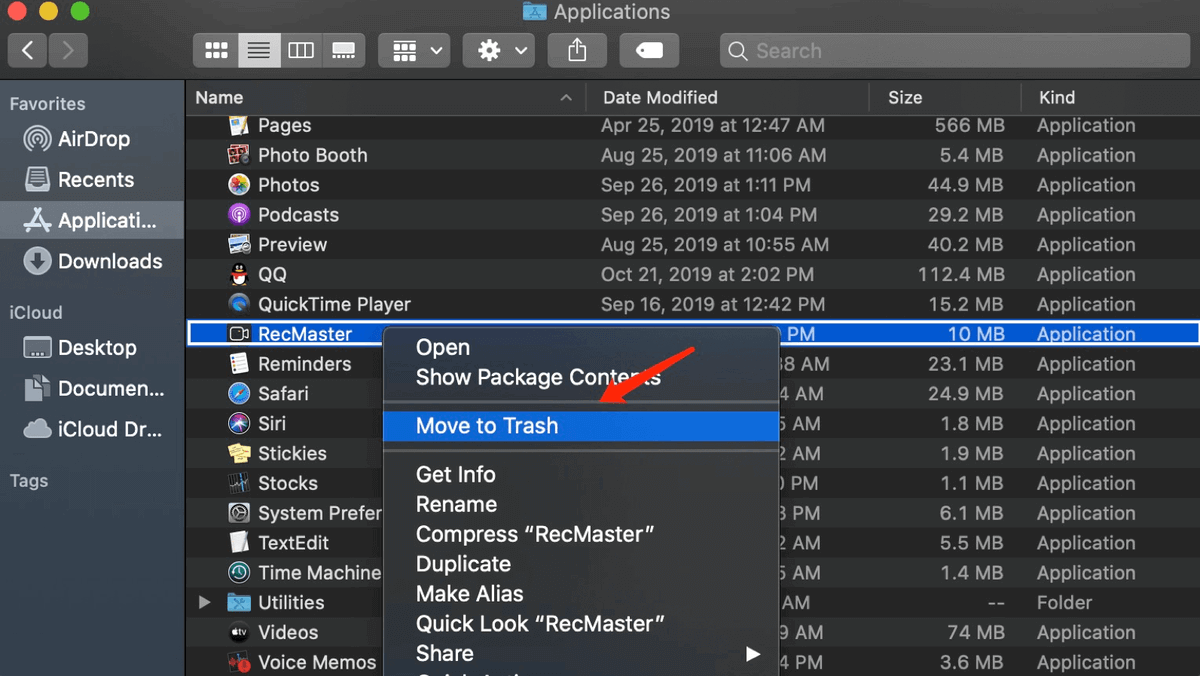Click Utilities row's Folder kind text
Screen dimensions: 1200x676
1065,602
